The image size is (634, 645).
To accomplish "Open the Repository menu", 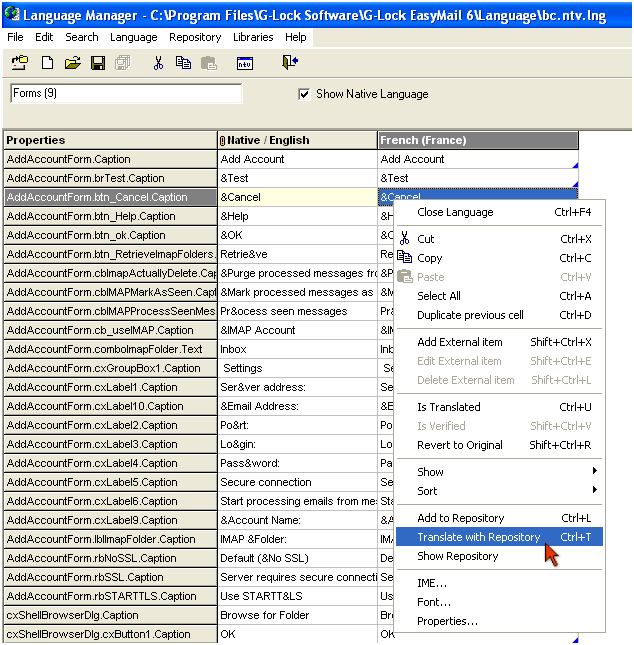I will coord(195,37).
